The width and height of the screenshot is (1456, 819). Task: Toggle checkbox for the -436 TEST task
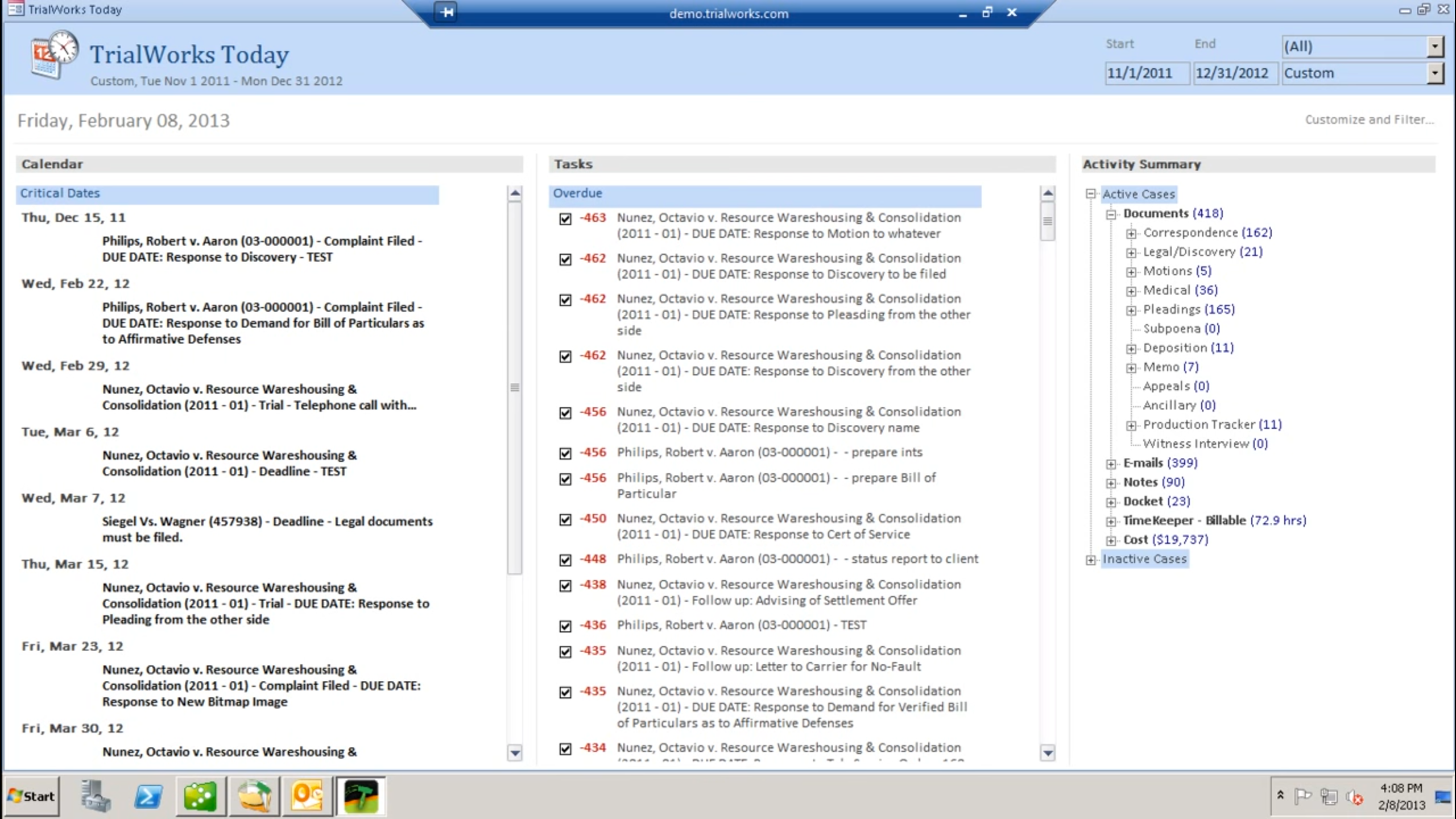click(x=565, y=626)
